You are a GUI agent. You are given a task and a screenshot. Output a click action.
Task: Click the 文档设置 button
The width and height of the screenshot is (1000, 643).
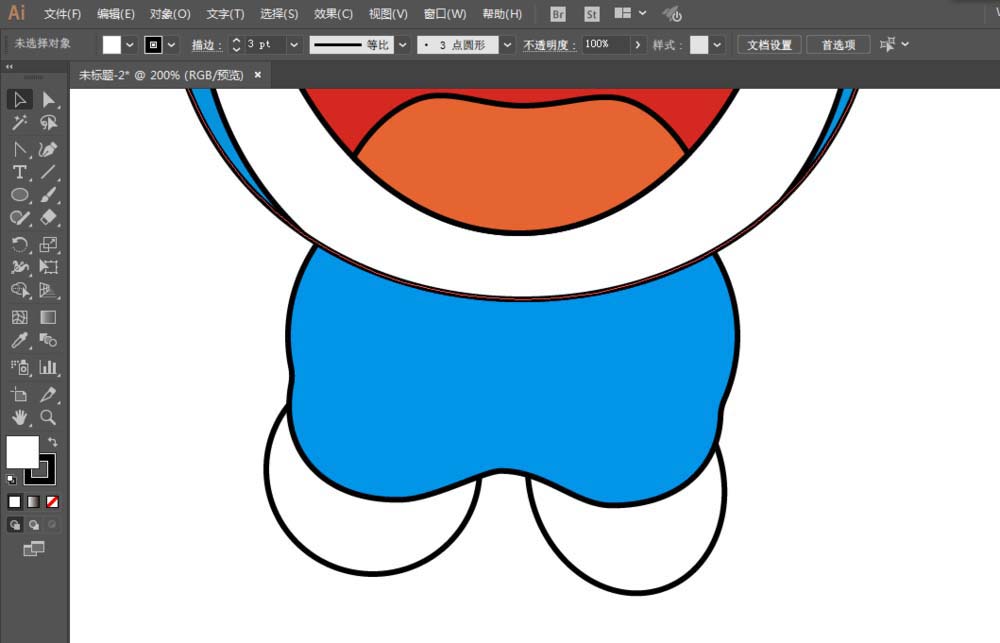coord(769,45)
